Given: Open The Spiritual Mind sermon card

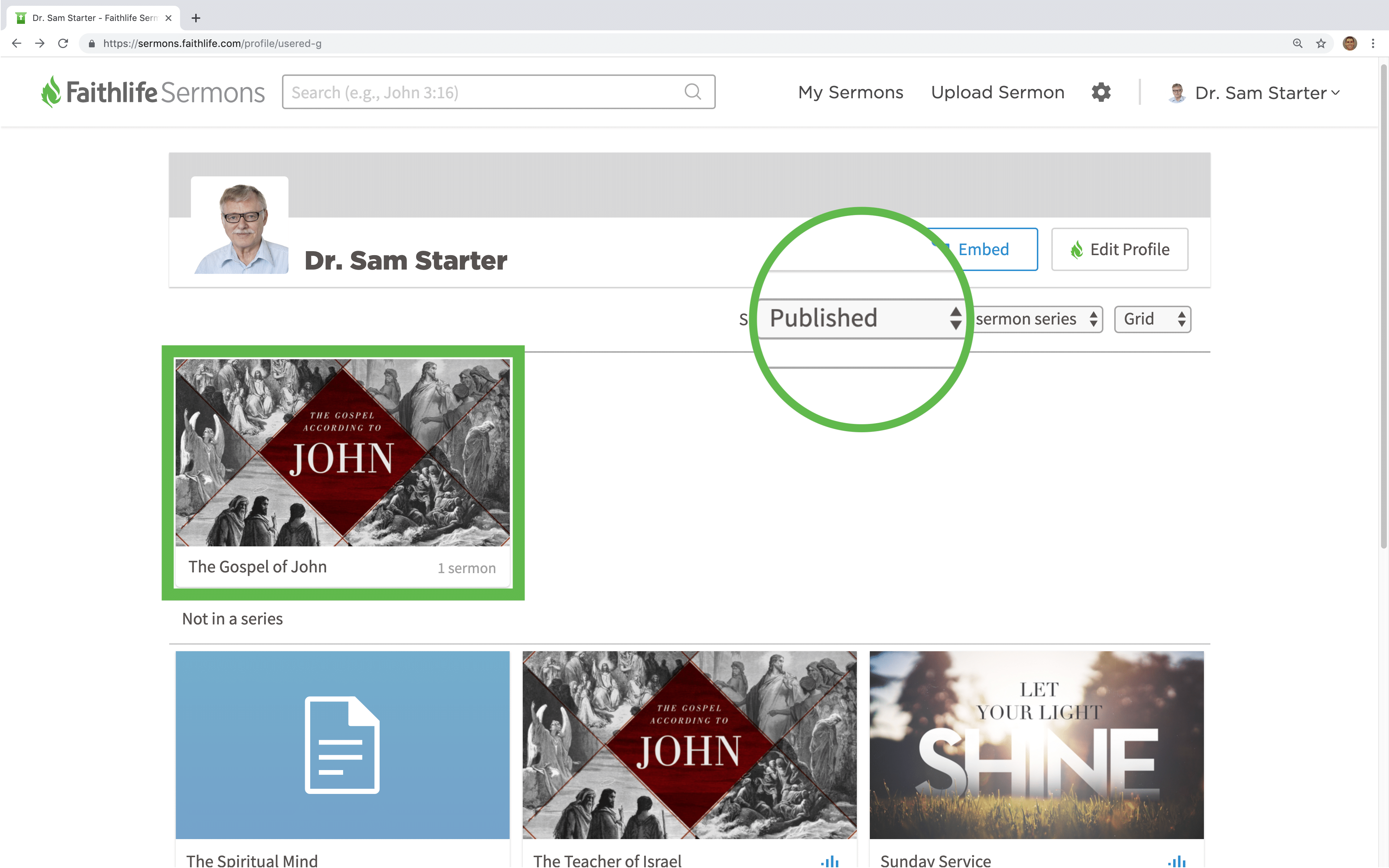Looking at the screenshot, I should click(342, 759).
